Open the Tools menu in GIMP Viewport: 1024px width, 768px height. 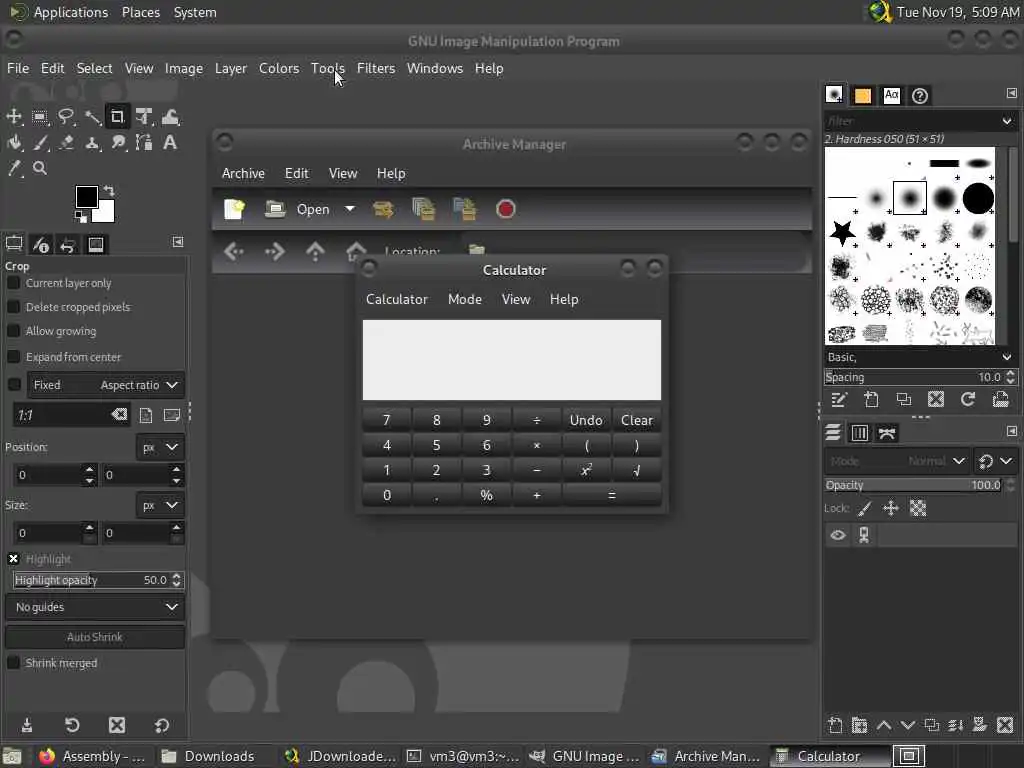pyautogui.click(x=328, y=68)
